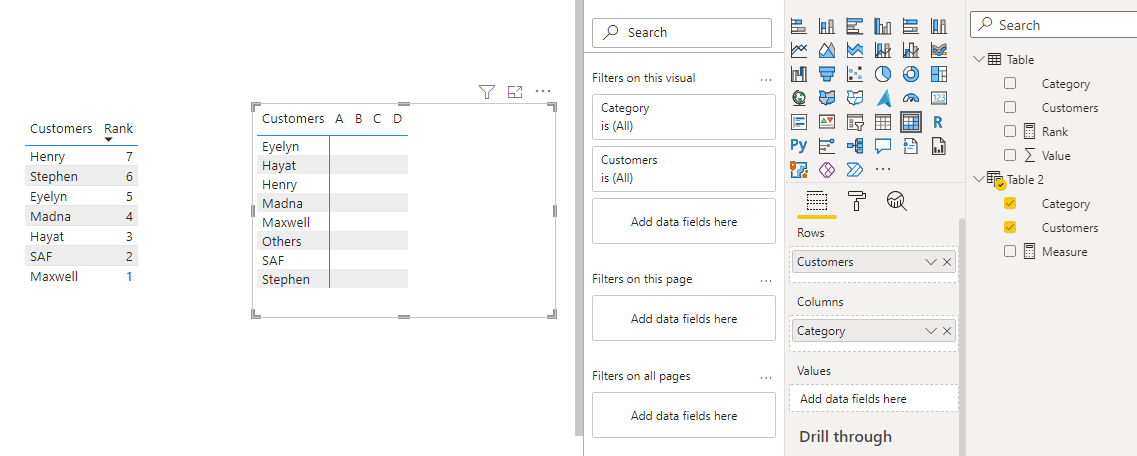Viewport: 1137px width, 456px height.
Task: Open dropdown arrow of Customers in Rows
Action: 931,262
